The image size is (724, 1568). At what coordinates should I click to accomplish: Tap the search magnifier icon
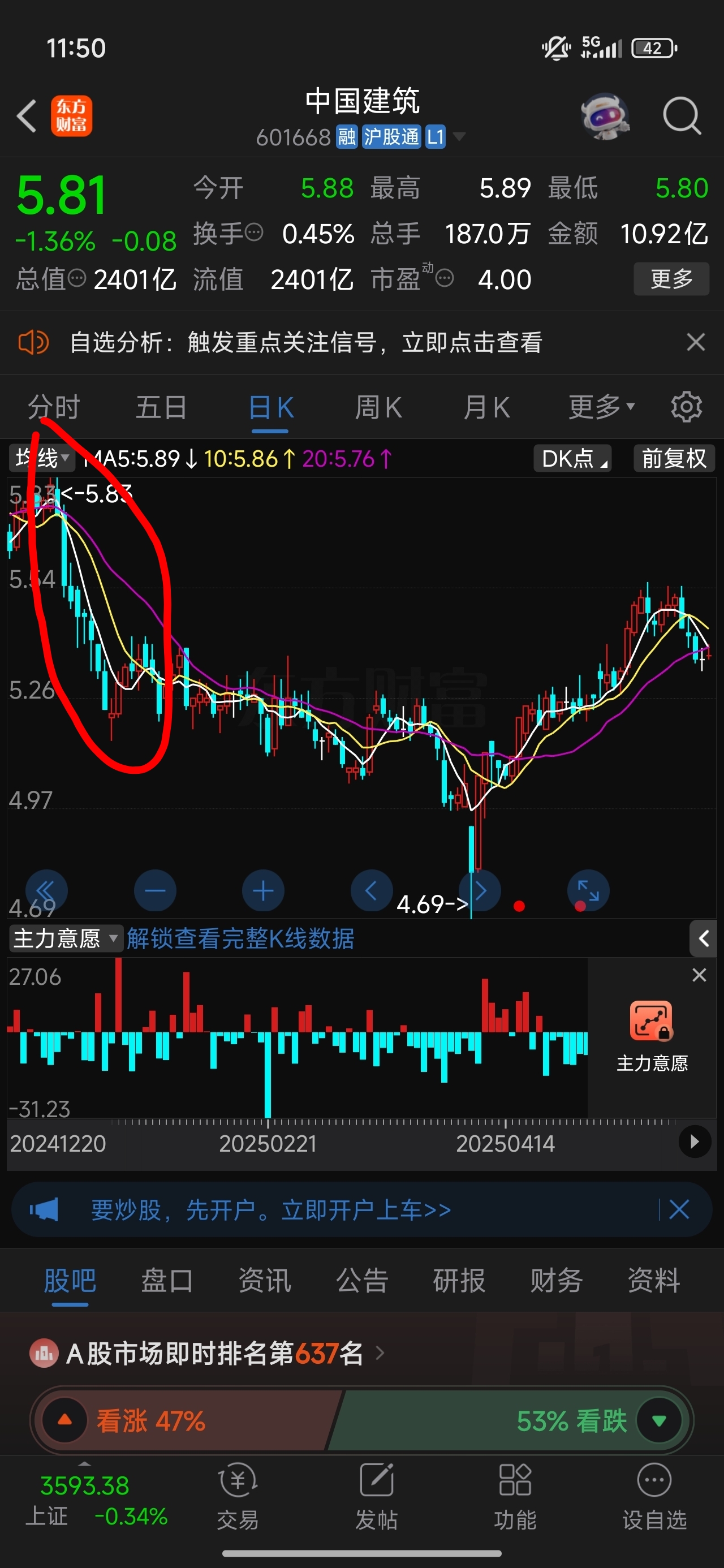coord(682,115)
